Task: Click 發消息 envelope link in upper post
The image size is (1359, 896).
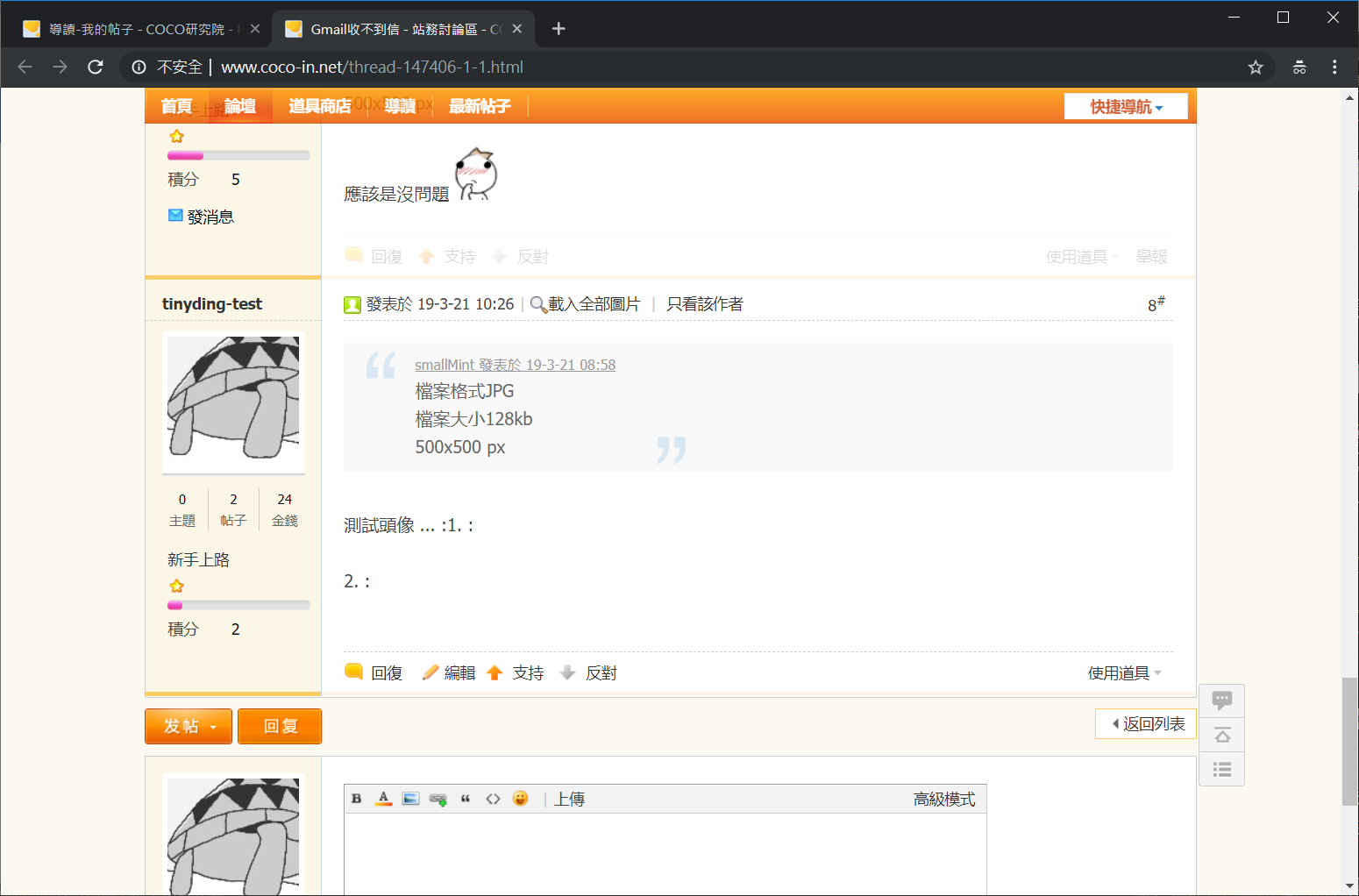Action: [202, 217]
